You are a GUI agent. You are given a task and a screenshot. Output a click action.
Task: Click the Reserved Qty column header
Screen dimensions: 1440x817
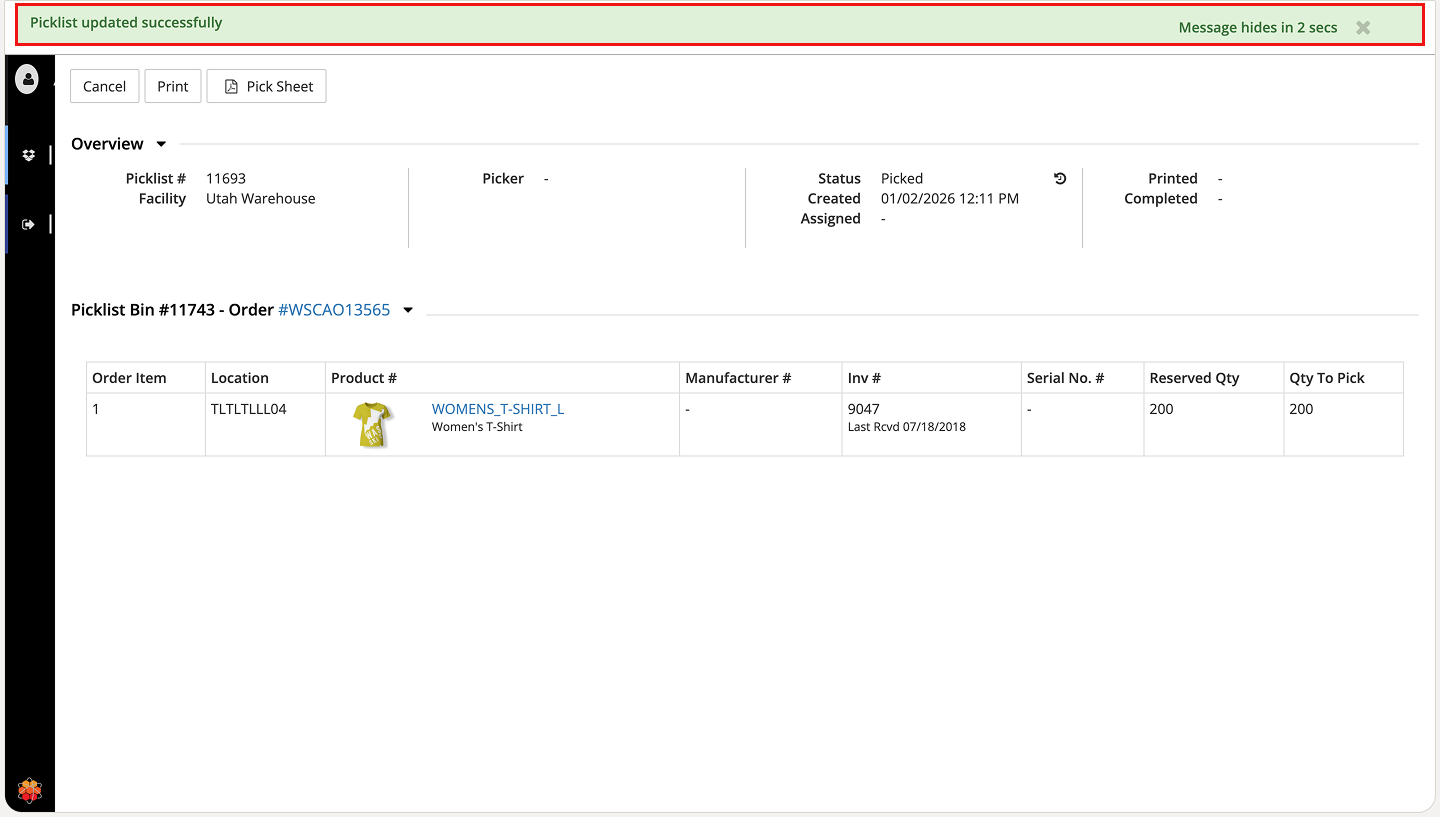pyautogui.click(x=1194, y=378)
